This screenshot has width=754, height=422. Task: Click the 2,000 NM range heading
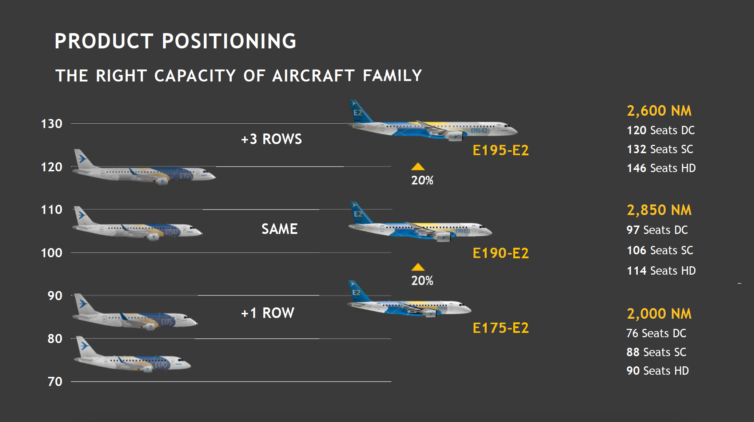point(659,314)
